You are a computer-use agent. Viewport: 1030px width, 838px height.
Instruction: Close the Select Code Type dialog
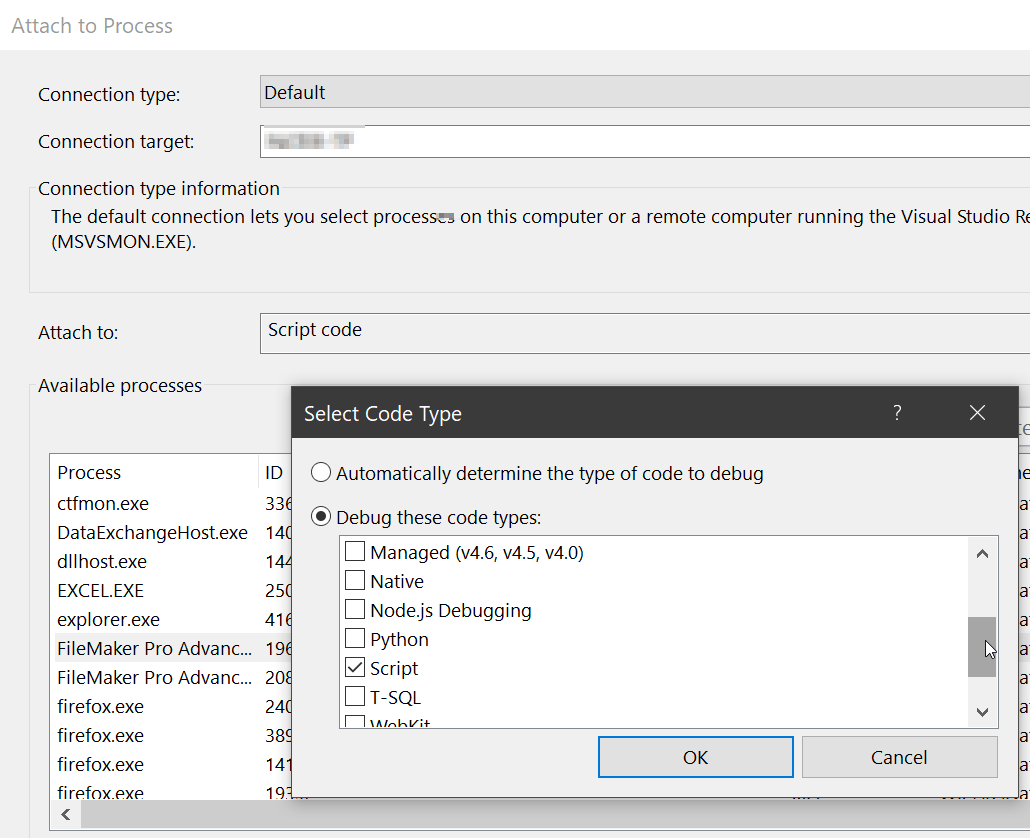[977, 412]
